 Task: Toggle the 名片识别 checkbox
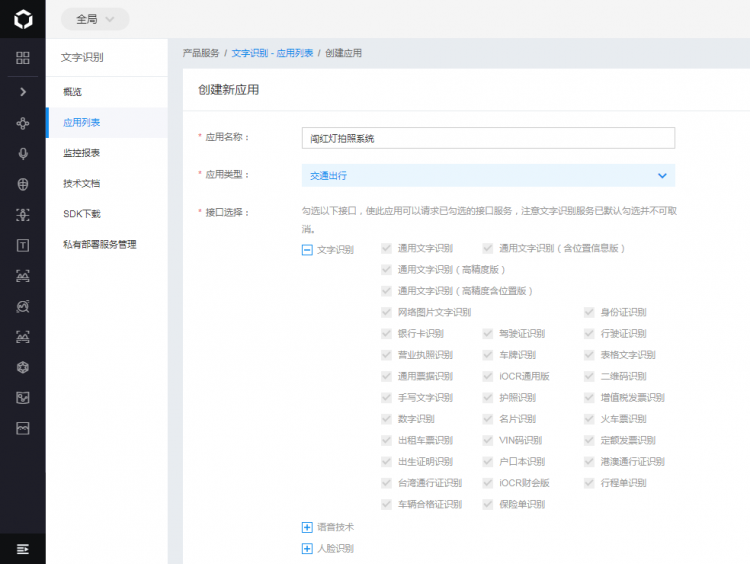(488, 419)
